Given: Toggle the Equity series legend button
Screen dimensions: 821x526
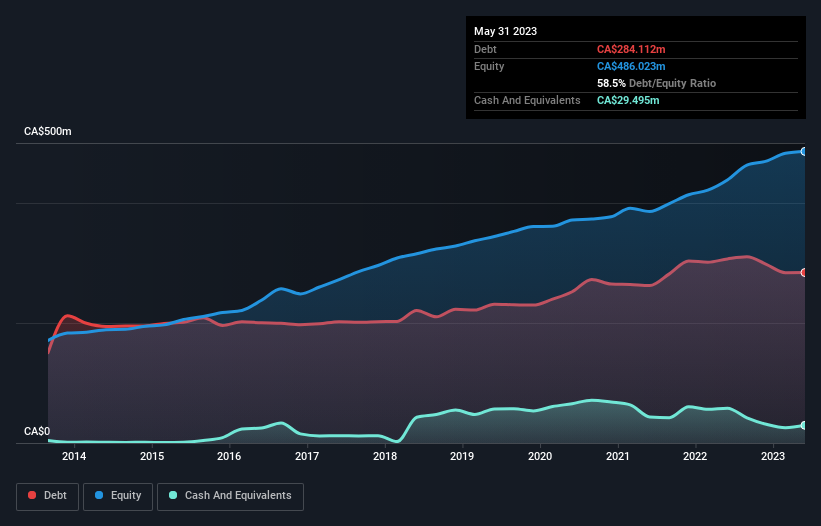Looking at the screenshot, I should (x=118, y=496).
